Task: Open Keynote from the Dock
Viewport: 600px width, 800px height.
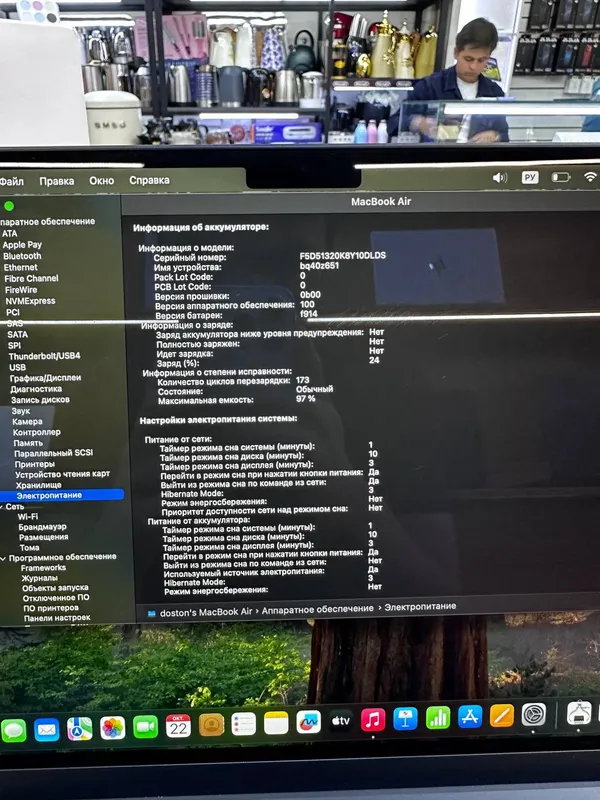Action: coord(406,719)
